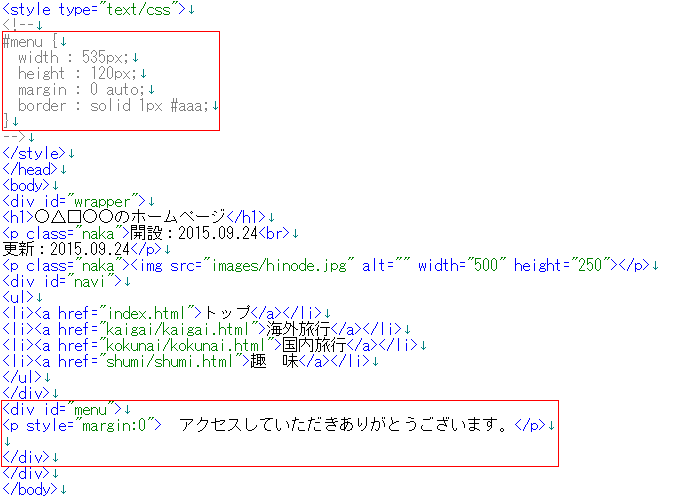
Task: Click the closing </body> tag
Action: 30,489
